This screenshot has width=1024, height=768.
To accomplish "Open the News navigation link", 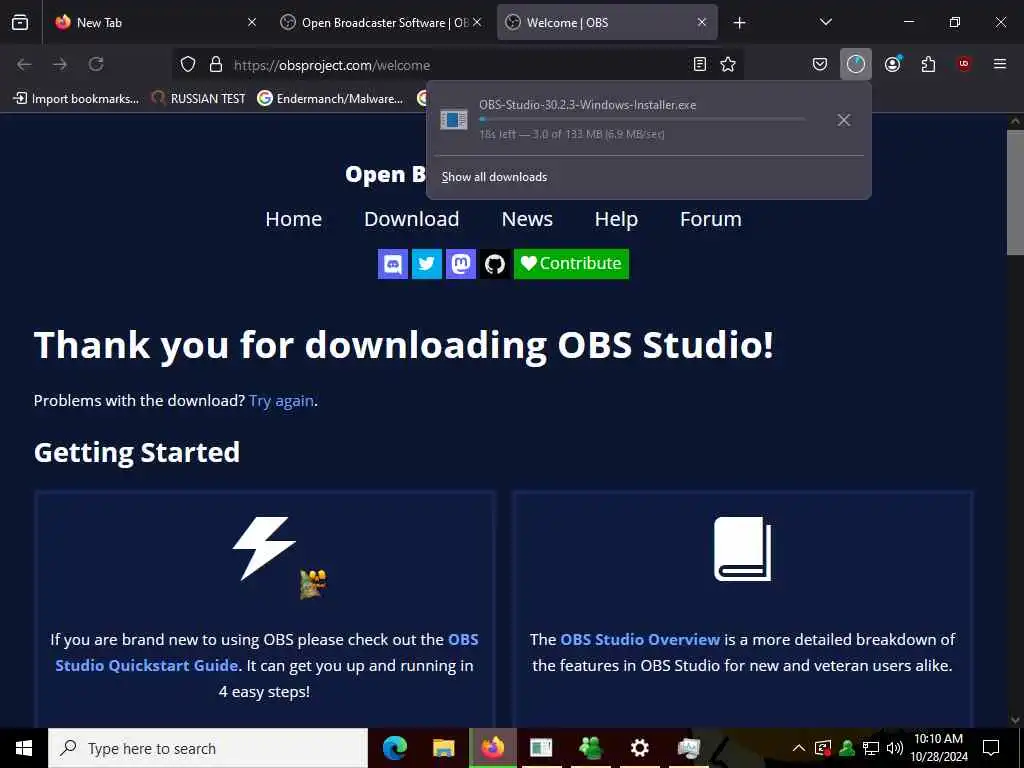I will 527,219.
